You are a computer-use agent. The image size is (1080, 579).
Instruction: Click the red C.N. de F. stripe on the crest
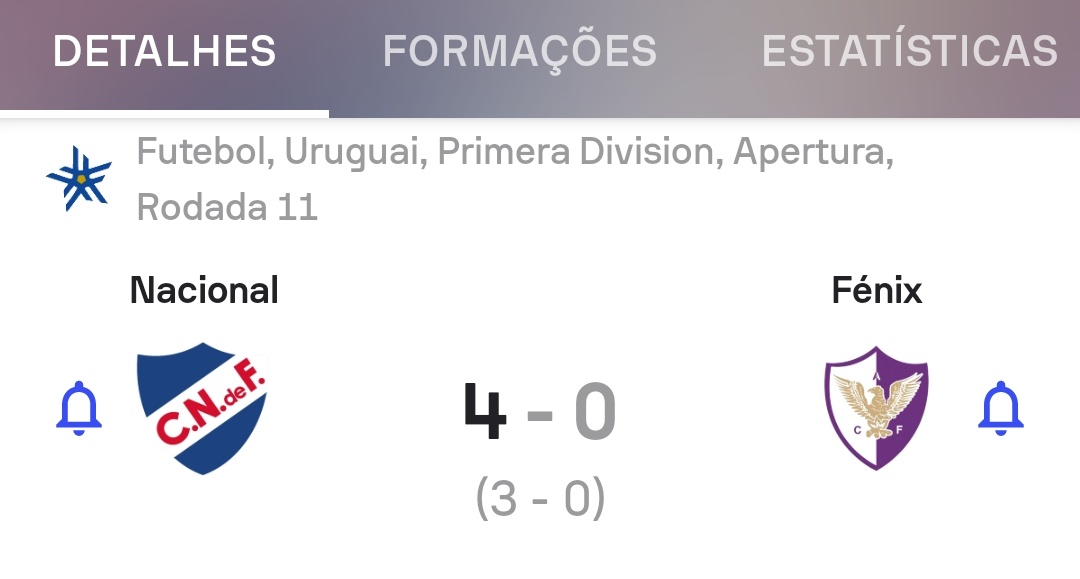click(x=208, y=410)
